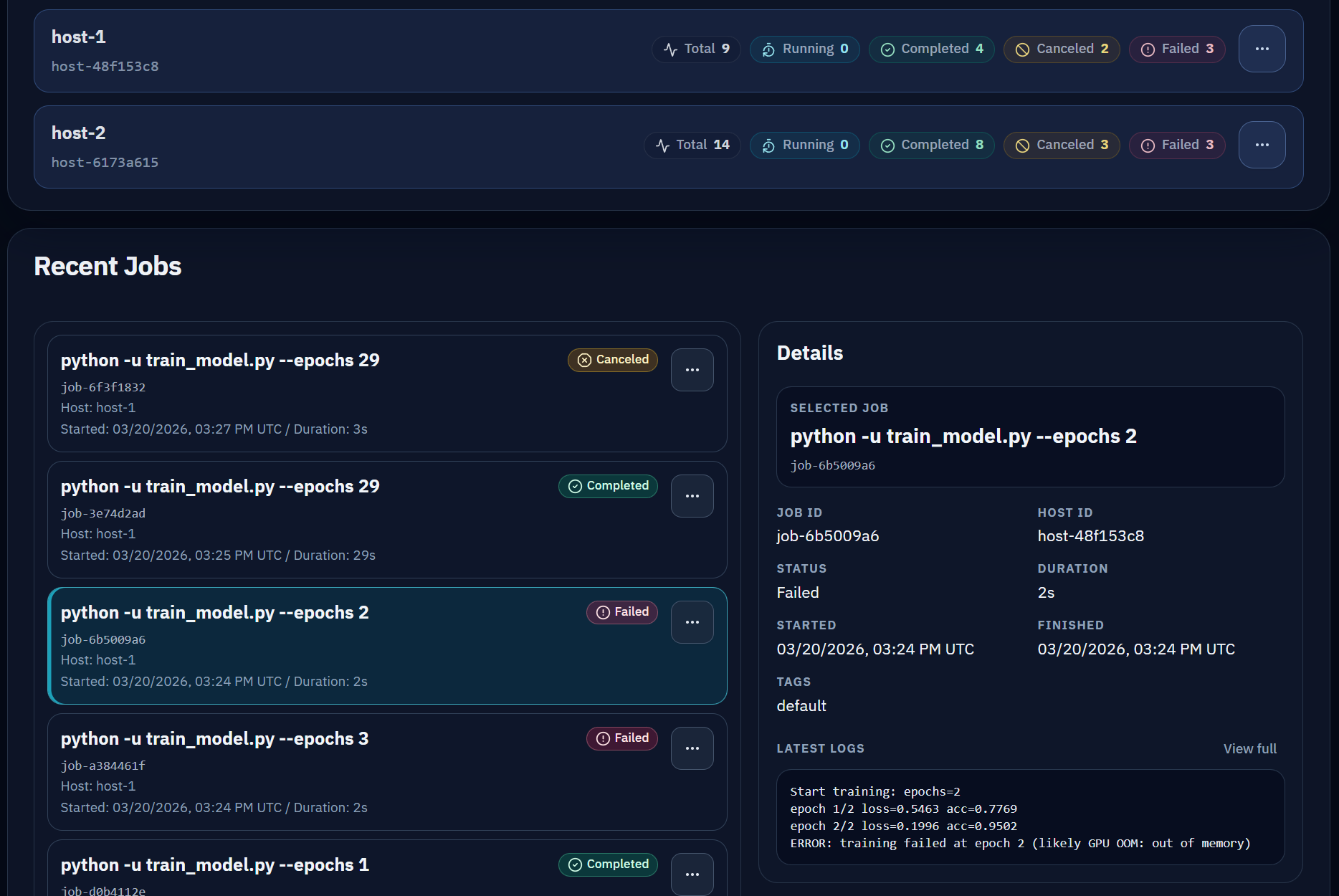This screenshot has width=1339, height=896.
Task: Open menu for failed job-a384461f
Action: [692, 748]
